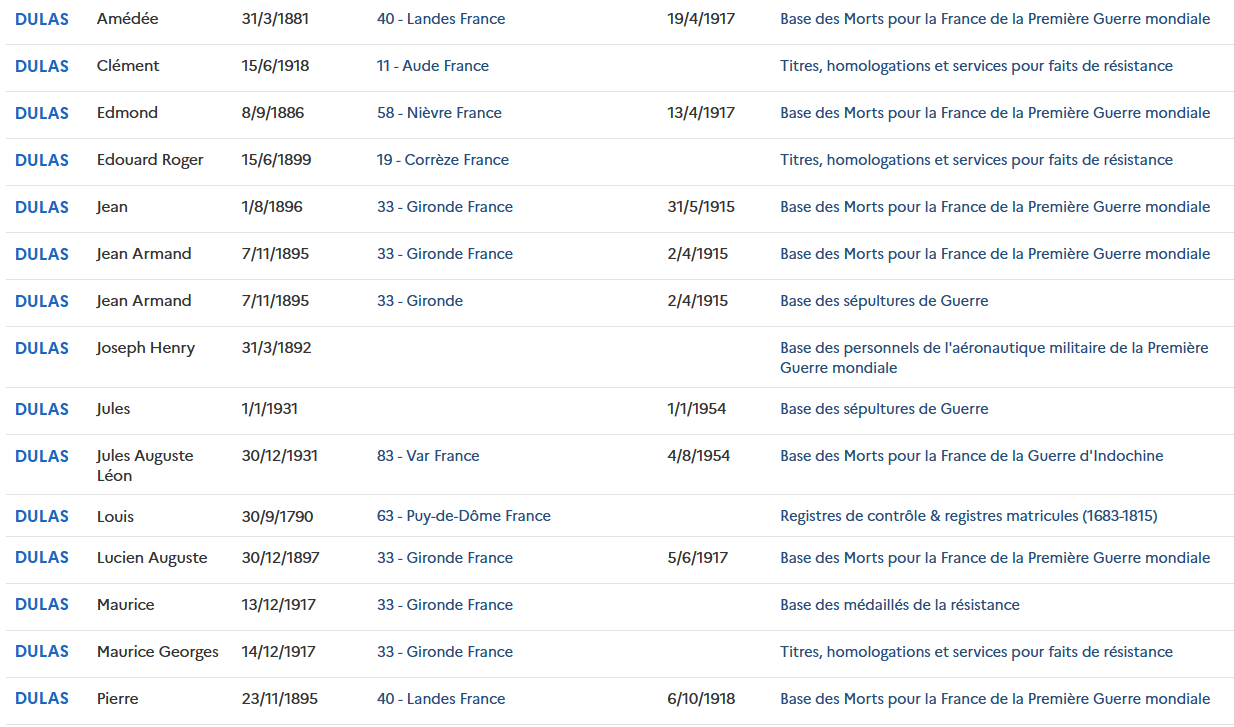Select '11 - Aude France' location

(x=433, y=66)
